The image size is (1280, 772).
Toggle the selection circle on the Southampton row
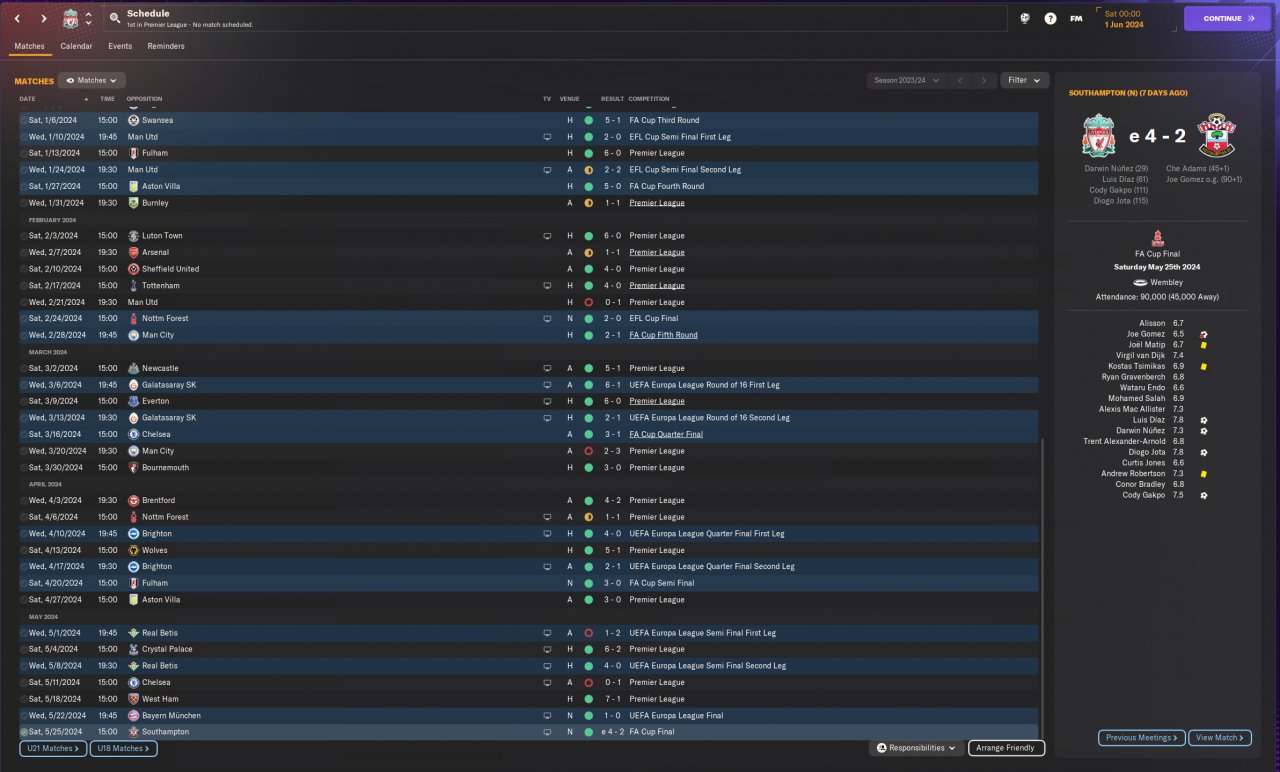(23, 732)
